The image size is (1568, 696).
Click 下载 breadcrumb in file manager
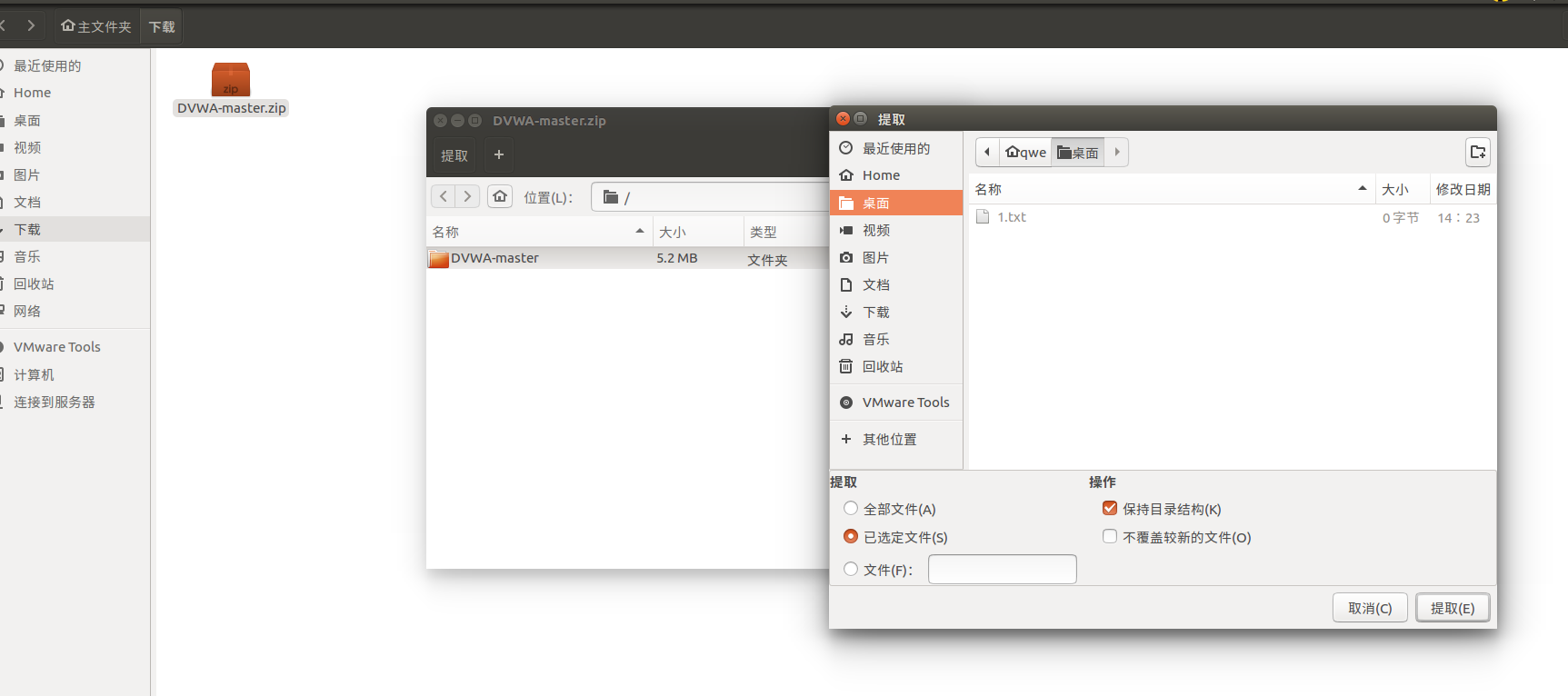coord(162,26)
